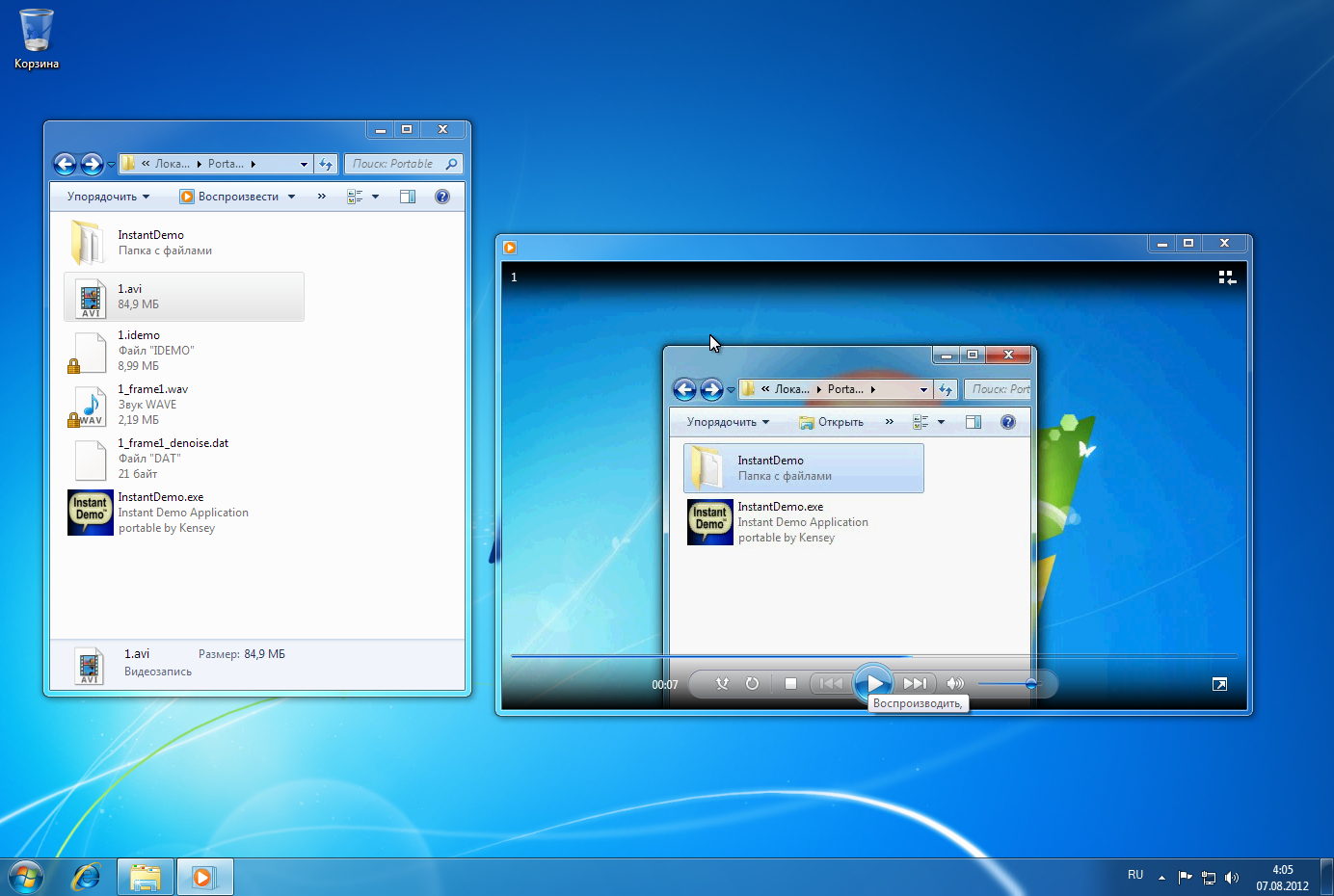Go back in the Explorer window

(x=66, y=165)
